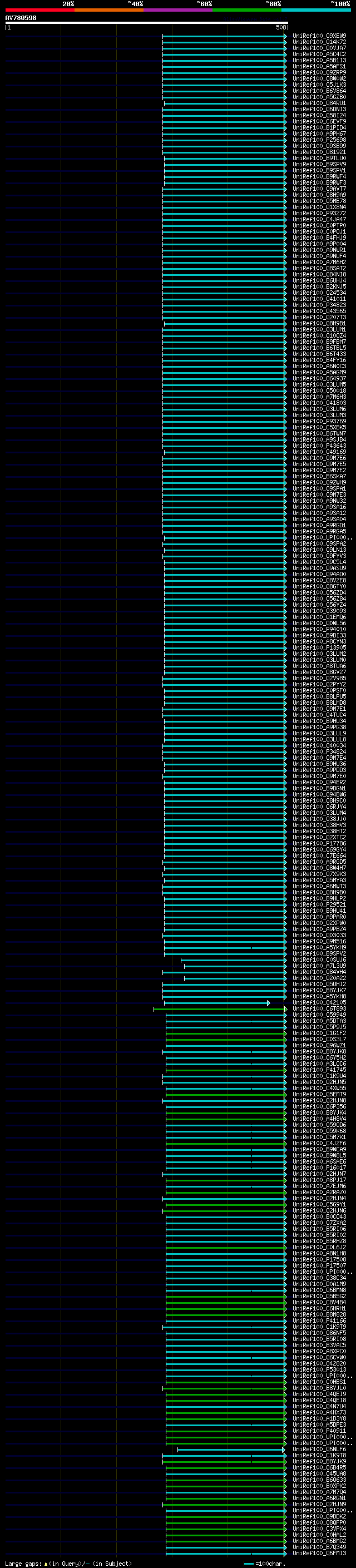Image resolution: width=356 pixels, height=1568 pixels.
Task: Select hit label UniRef100_A5YKH8
Action: (319, 996)
